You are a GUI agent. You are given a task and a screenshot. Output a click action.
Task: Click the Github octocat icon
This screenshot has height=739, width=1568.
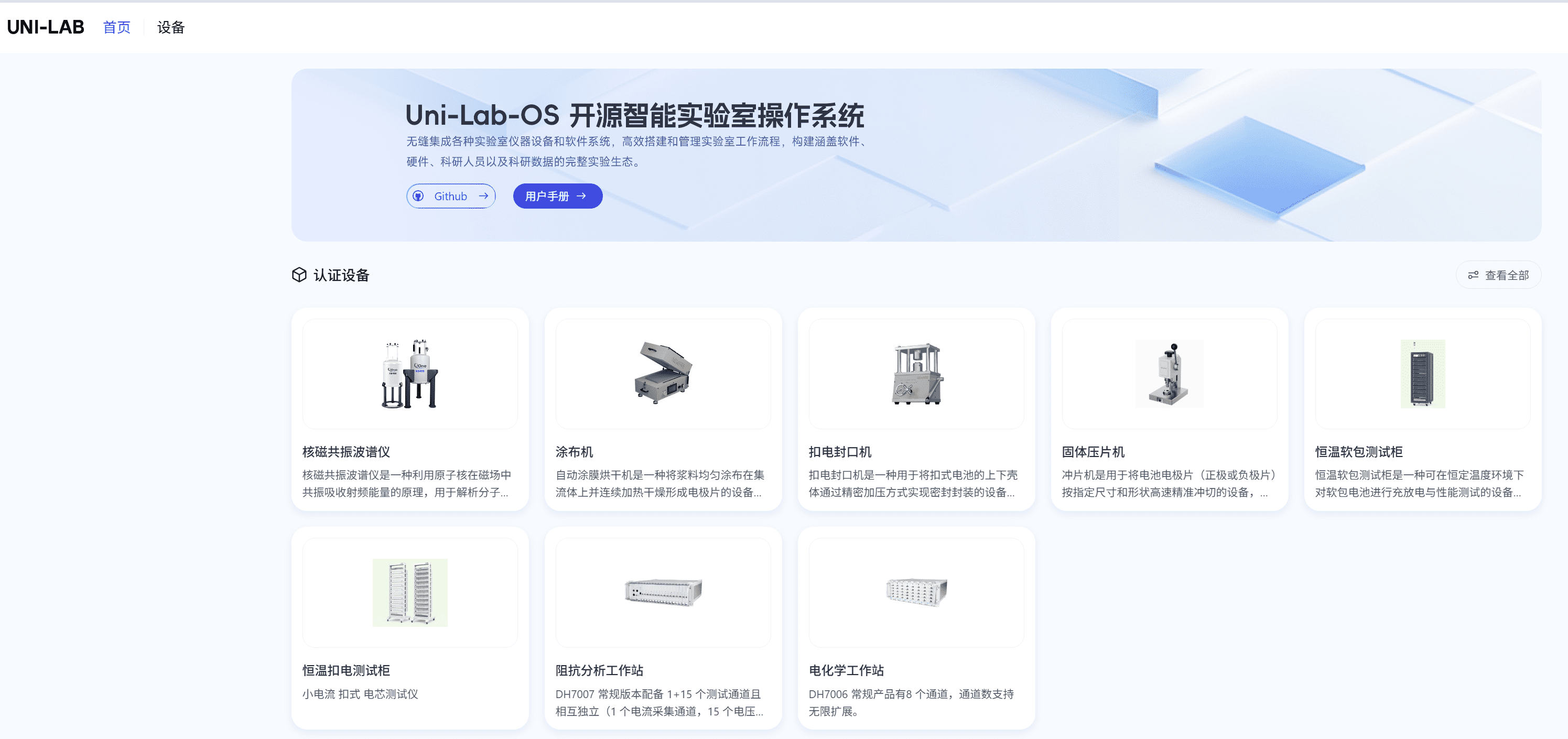[x=418, y=196]
